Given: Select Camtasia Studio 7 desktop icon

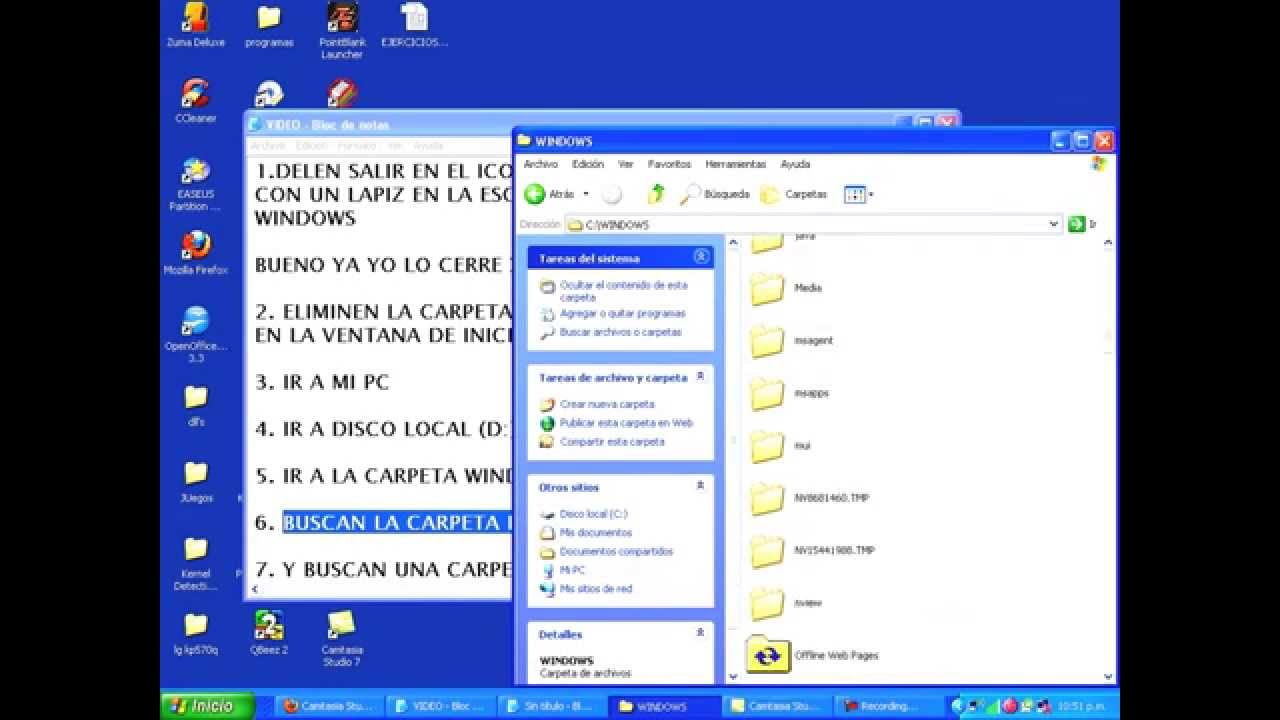Looking at the screenshot, I should point(342,639).
